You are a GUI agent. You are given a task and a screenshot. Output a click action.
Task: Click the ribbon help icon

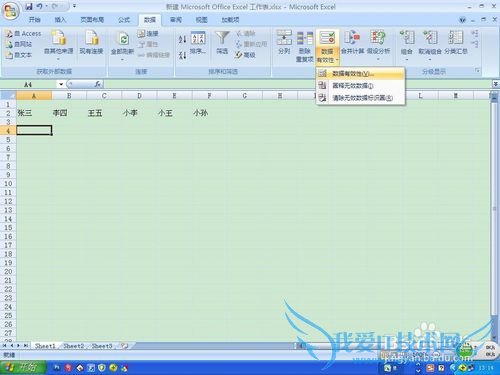[462, 20]
